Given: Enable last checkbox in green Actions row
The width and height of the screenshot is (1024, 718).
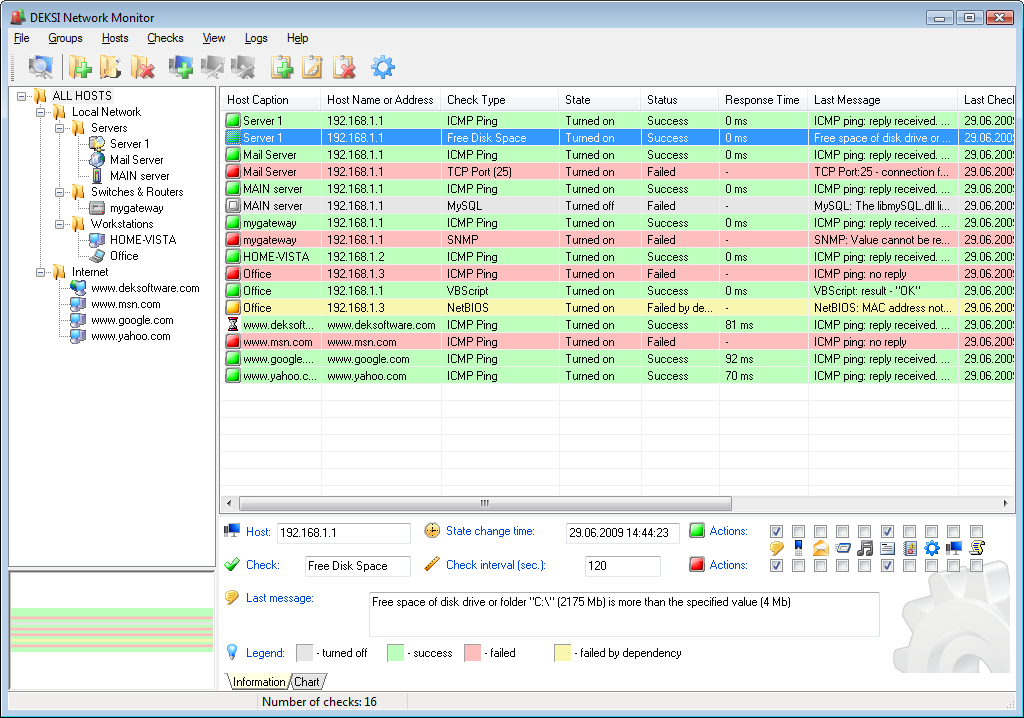Looking at the screenshot, I should pos(976,531).
